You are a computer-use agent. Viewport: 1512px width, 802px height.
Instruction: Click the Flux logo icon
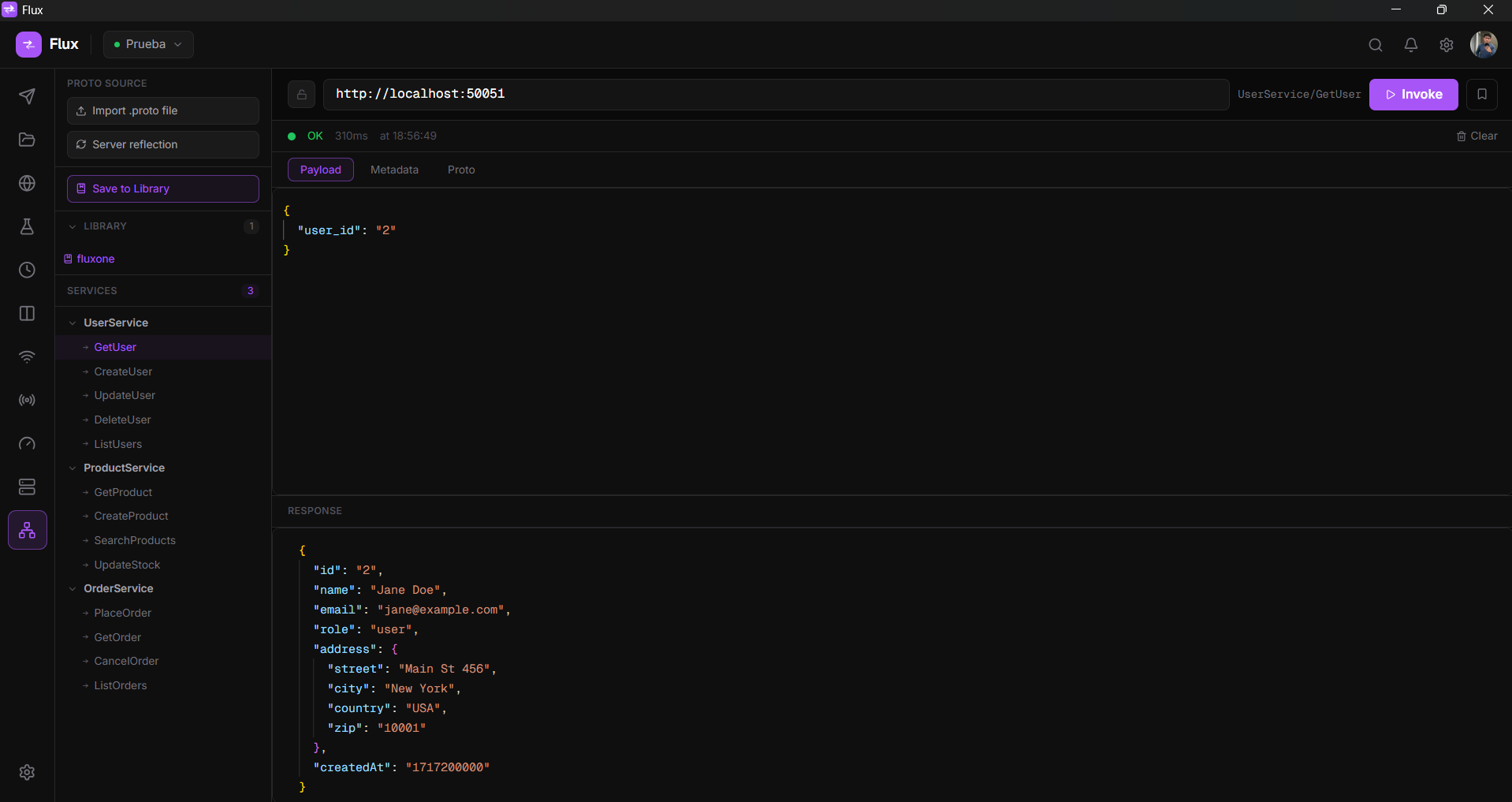tap(28, 44)
